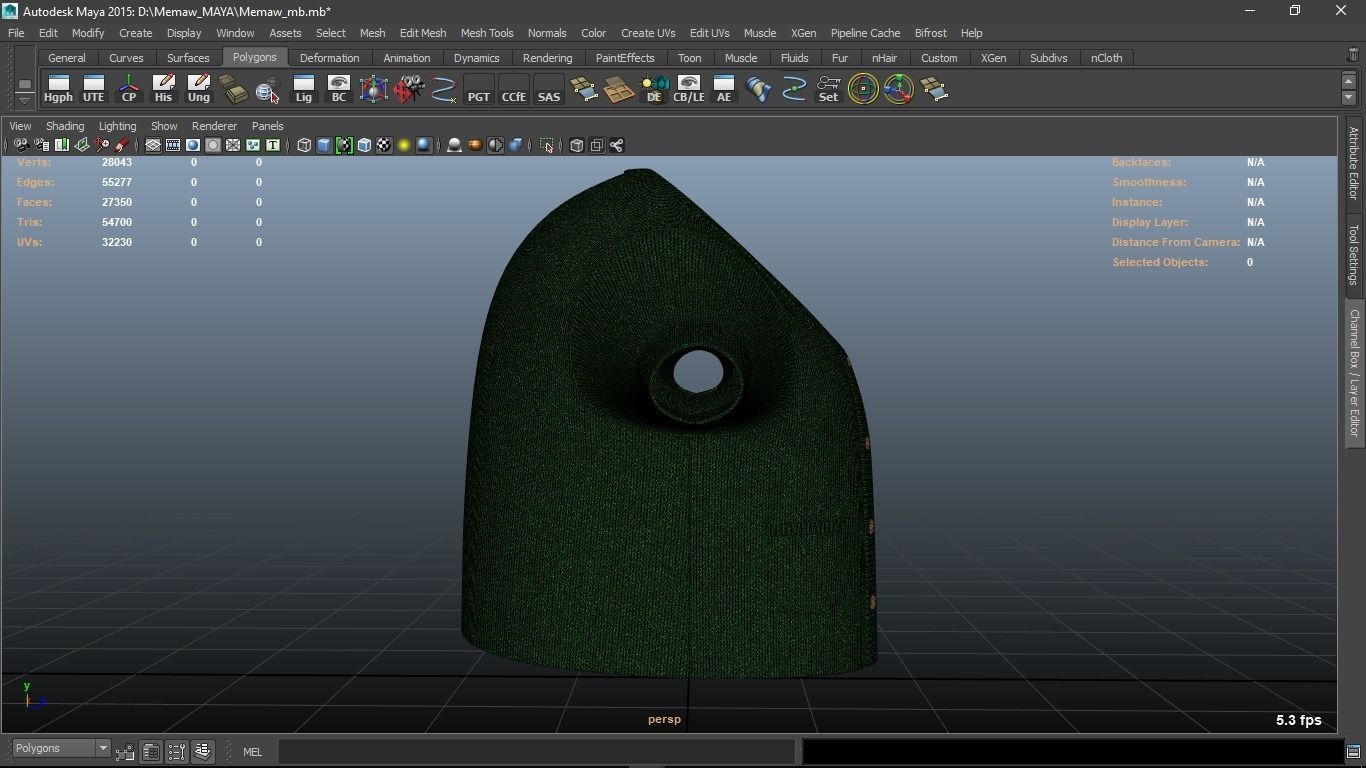Open the Attribute Editor side tab
Viewport: 1366px width, 768px height.
pos(1354,163)
